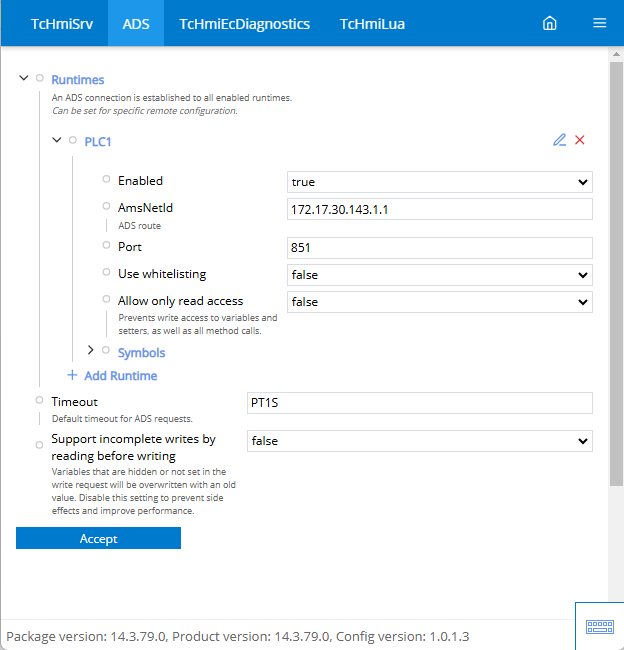The width and height of the screenshot is (624, 650).
Task: Select the ADS tab
Action: click(x=136, y=24)
